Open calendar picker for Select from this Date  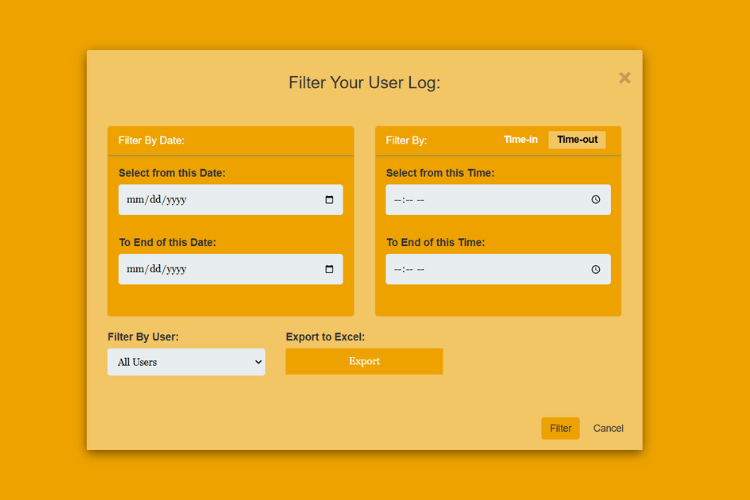329,200
